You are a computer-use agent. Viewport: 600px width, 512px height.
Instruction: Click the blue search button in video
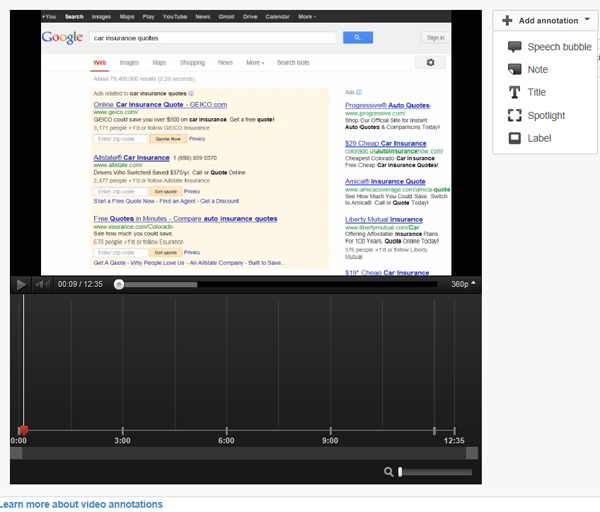click(358, 38)
